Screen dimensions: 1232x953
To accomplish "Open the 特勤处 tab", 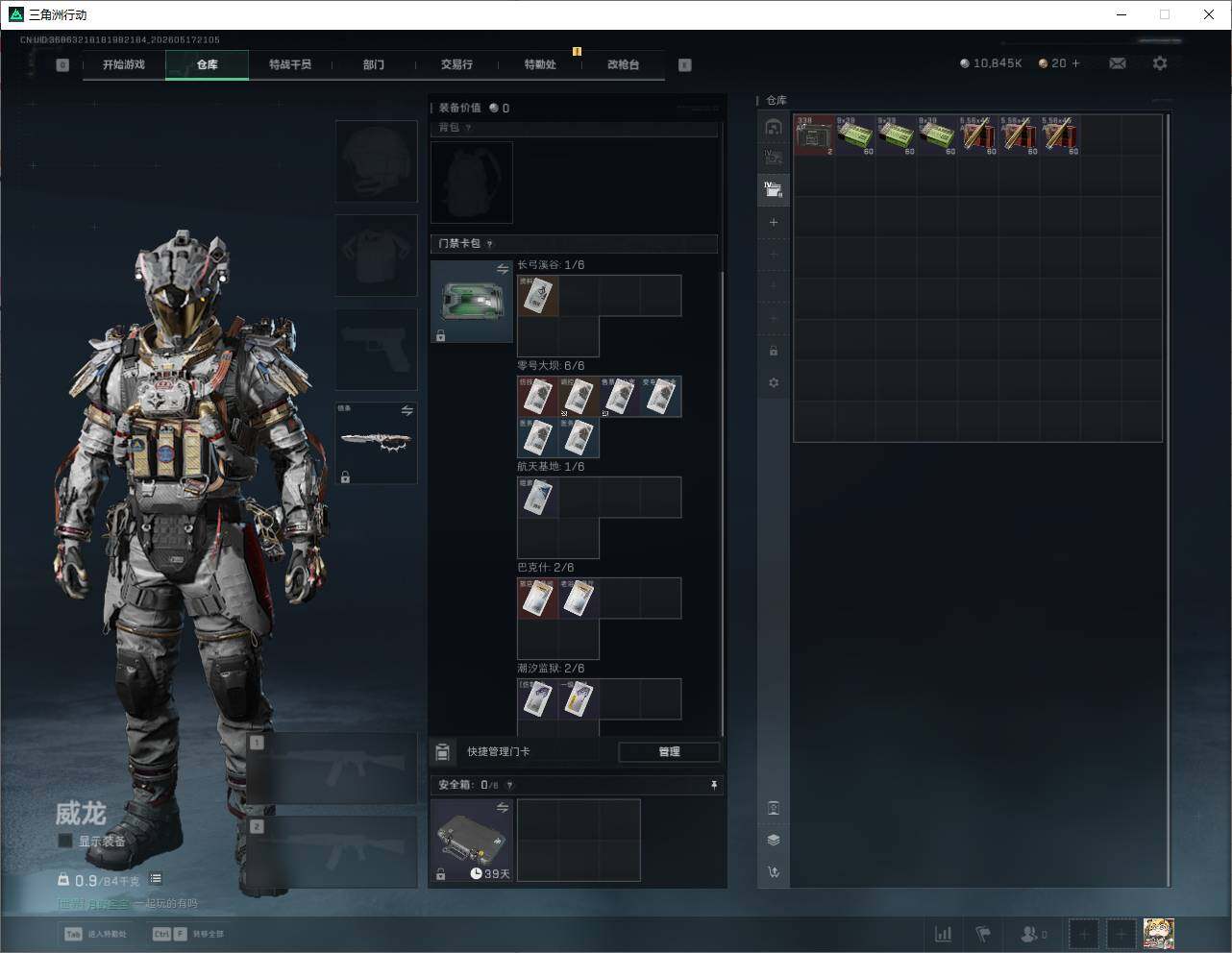I will coord(540,64).
